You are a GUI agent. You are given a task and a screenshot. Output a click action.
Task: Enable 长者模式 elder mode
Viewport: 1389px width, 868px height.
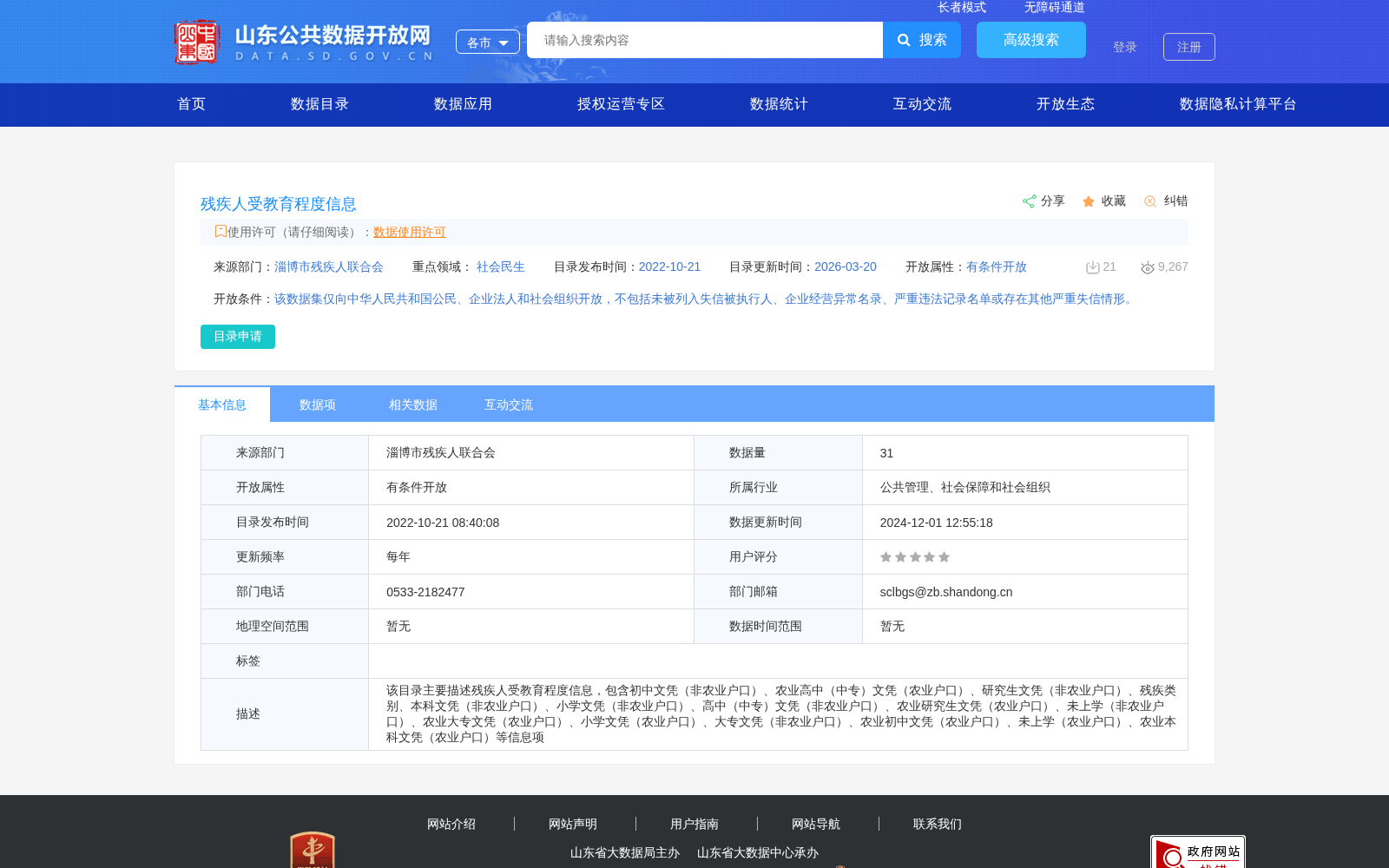[x=962, y=7]
